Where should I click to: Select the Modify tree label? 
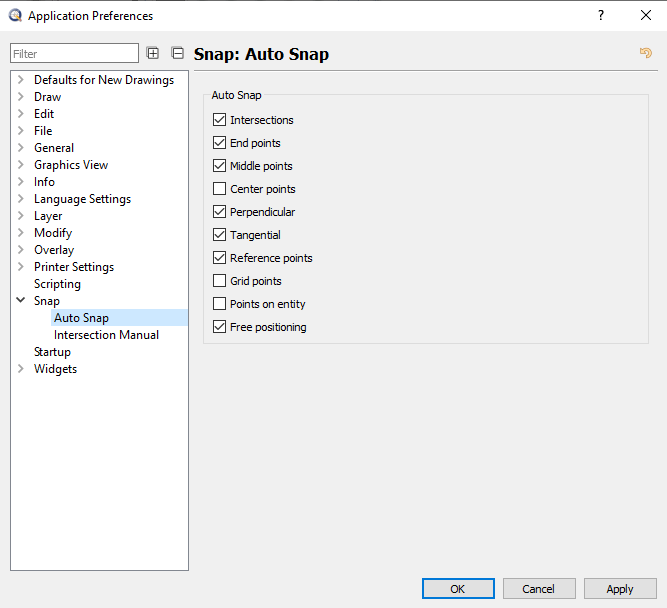click(53, 233)
